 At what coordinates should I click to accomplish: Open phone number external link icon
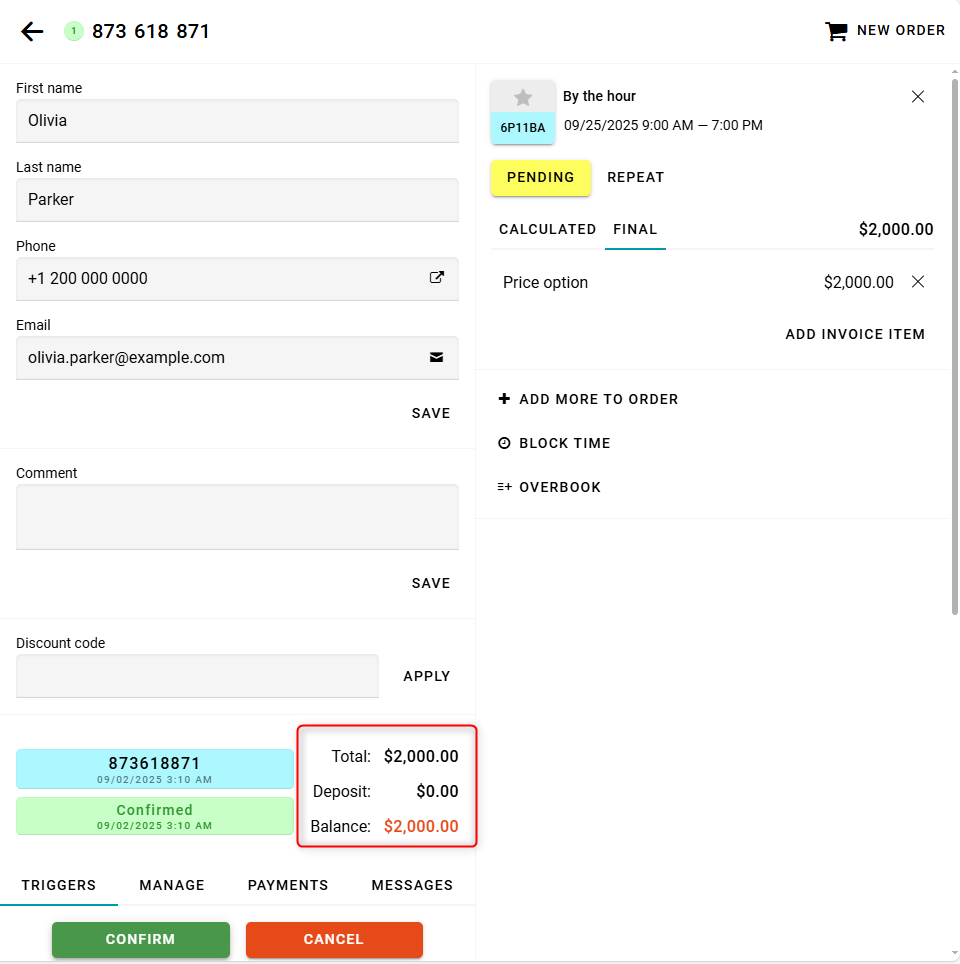point(437,277)
